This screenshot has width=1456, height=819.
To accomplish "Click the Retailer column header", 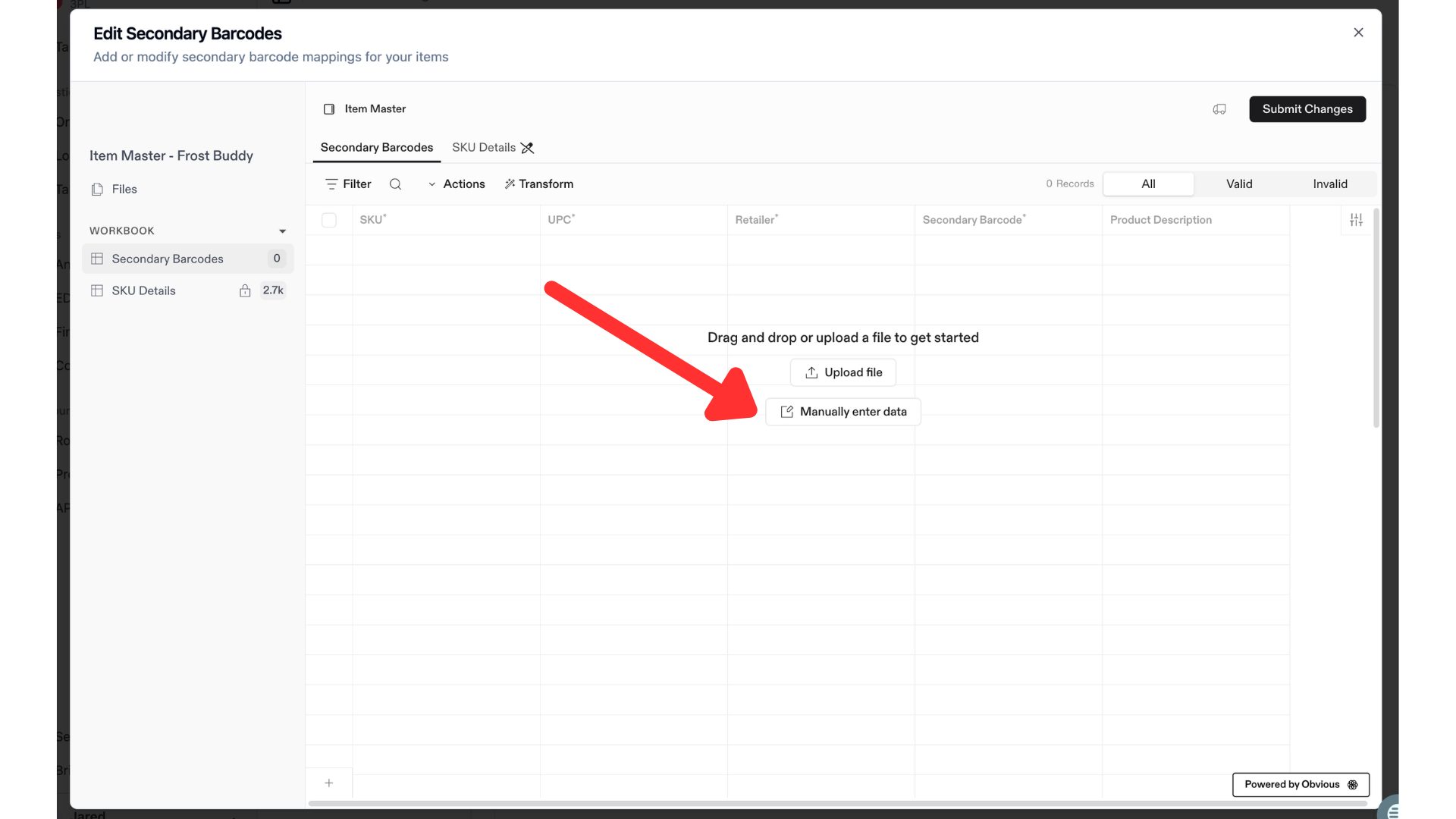I will pyautogui.click(x=821, y=220).
